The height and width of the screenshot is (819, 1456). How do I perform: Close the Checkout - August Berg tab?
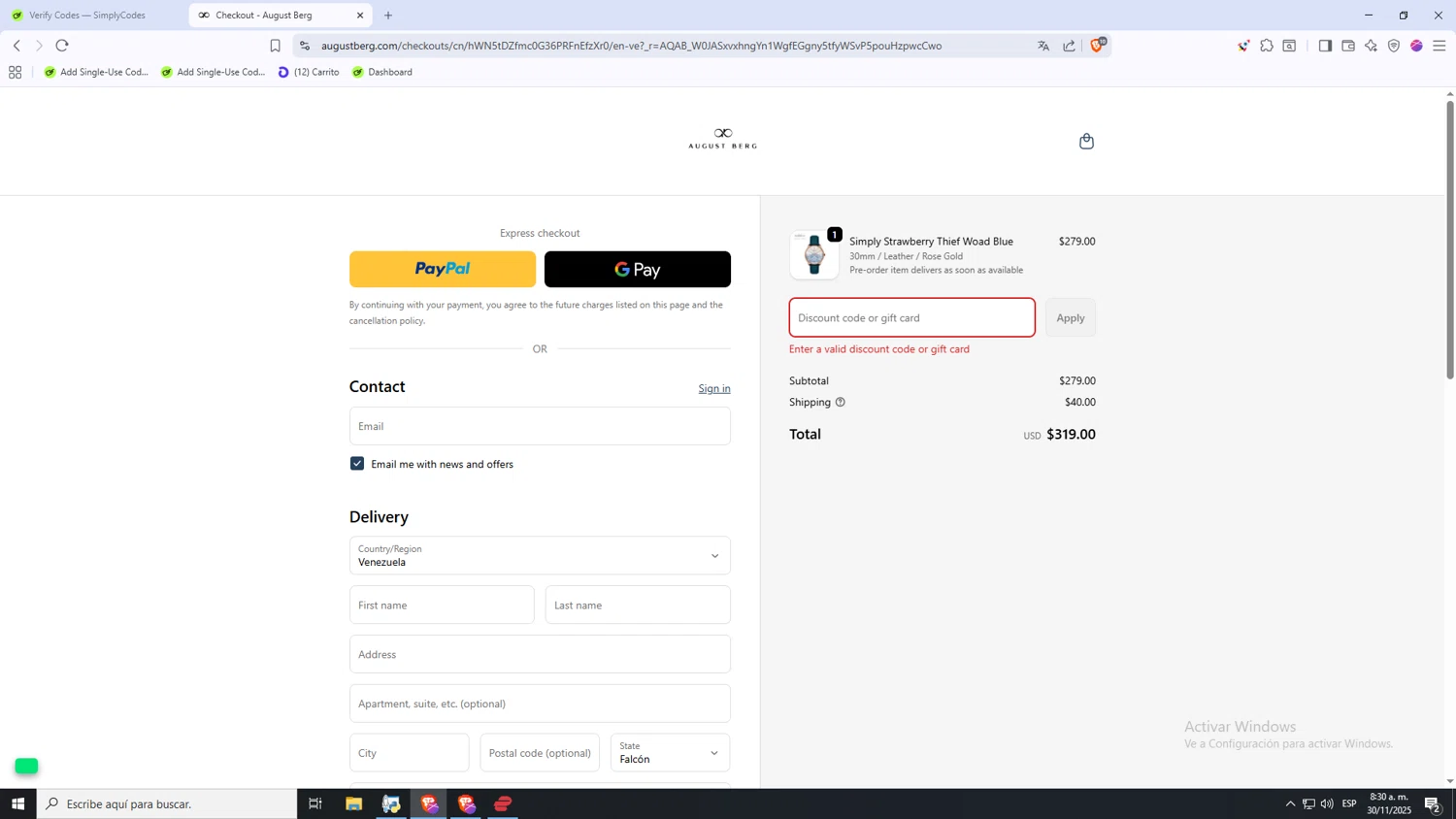[x=360, y=16]
